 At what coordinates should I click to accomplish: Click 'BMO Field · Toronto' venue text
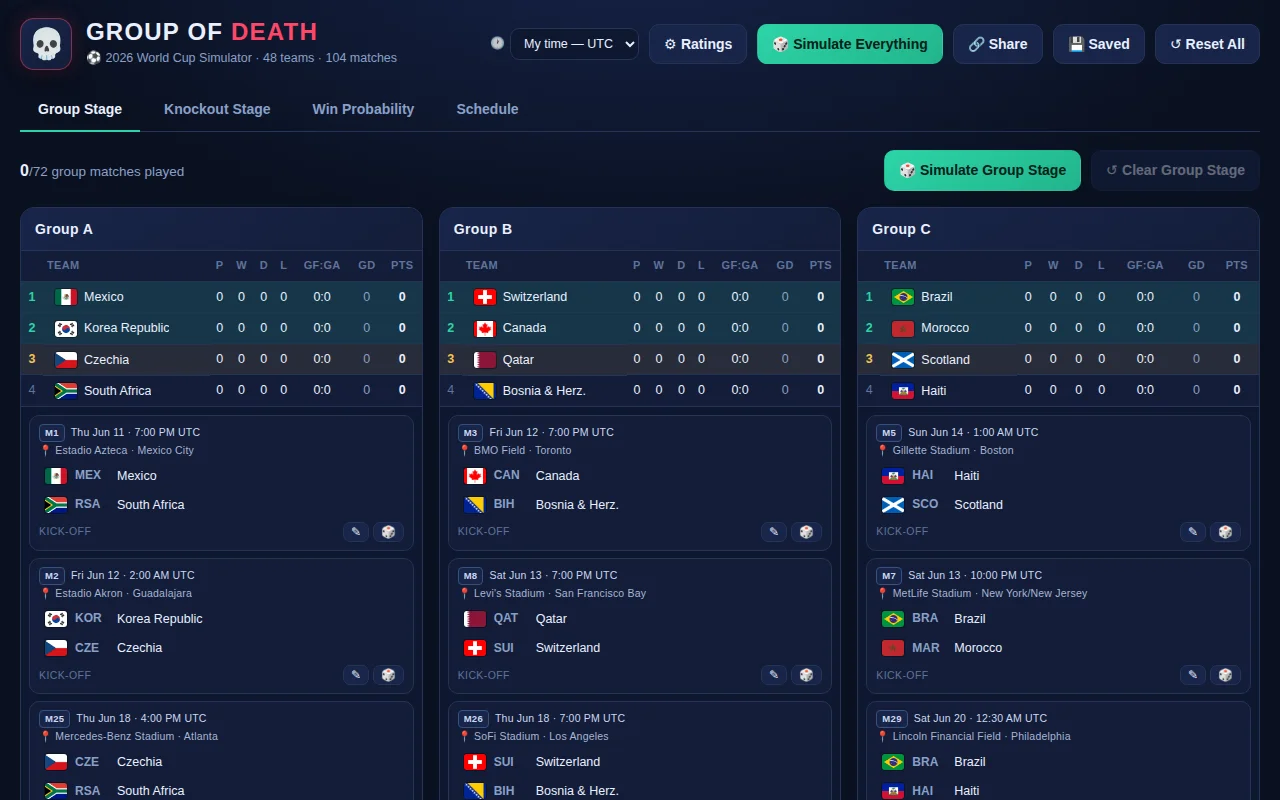(x=523, y=450)
